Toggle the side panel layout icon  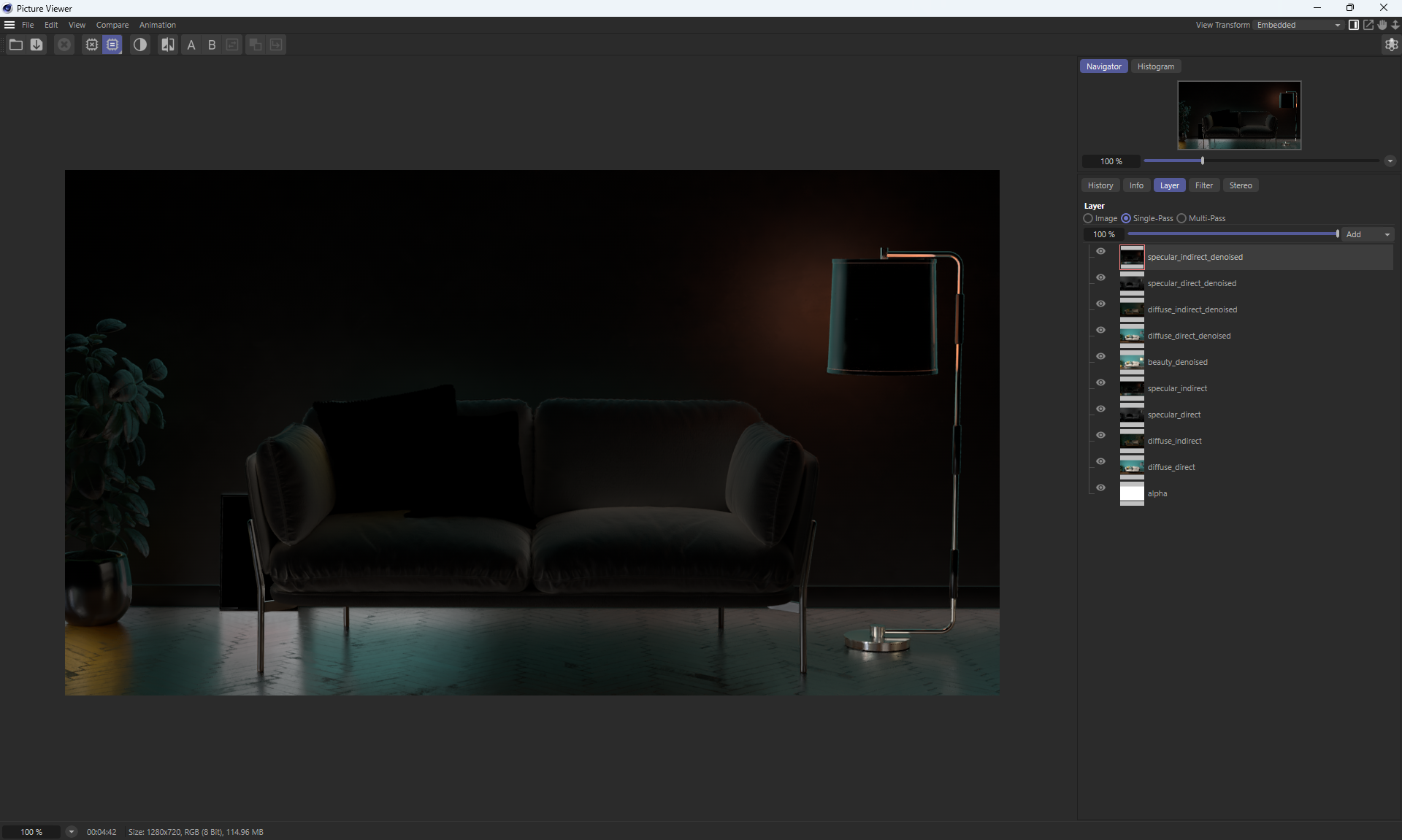pyautogui.click(x=1353, y=25)
